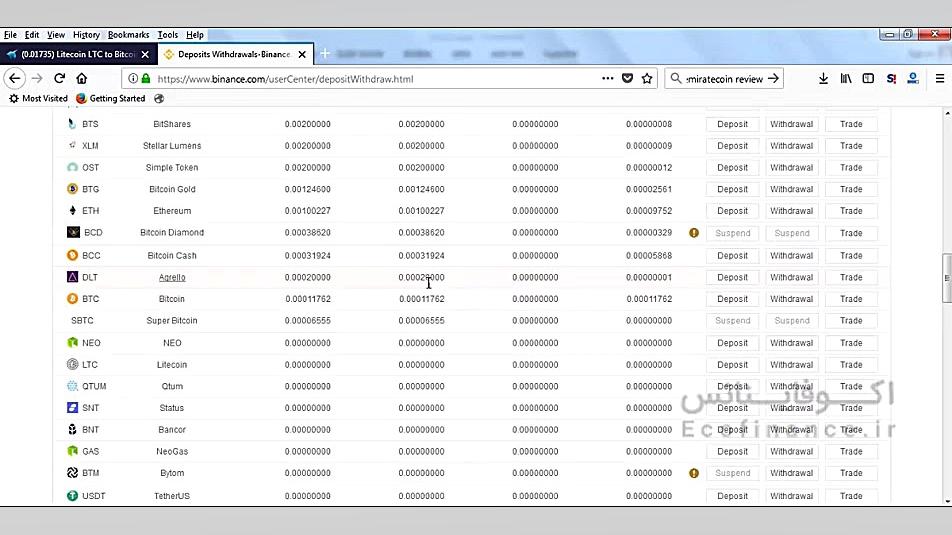Click Deposit for NeoGas row
This screenshot has width=952, height=535.
732,452
